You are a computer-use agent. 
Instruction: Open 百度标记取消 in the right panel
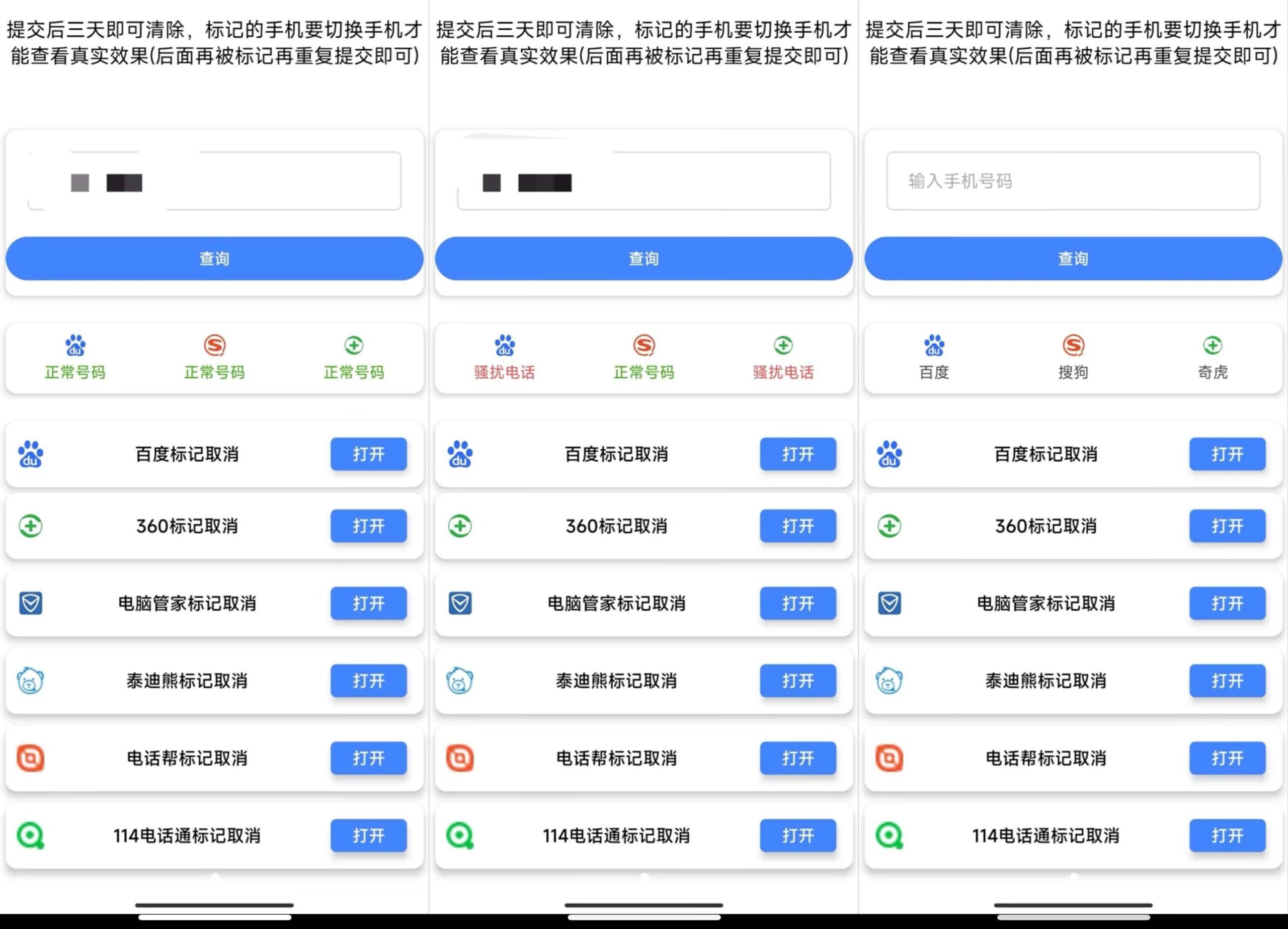pos(1227,454)
